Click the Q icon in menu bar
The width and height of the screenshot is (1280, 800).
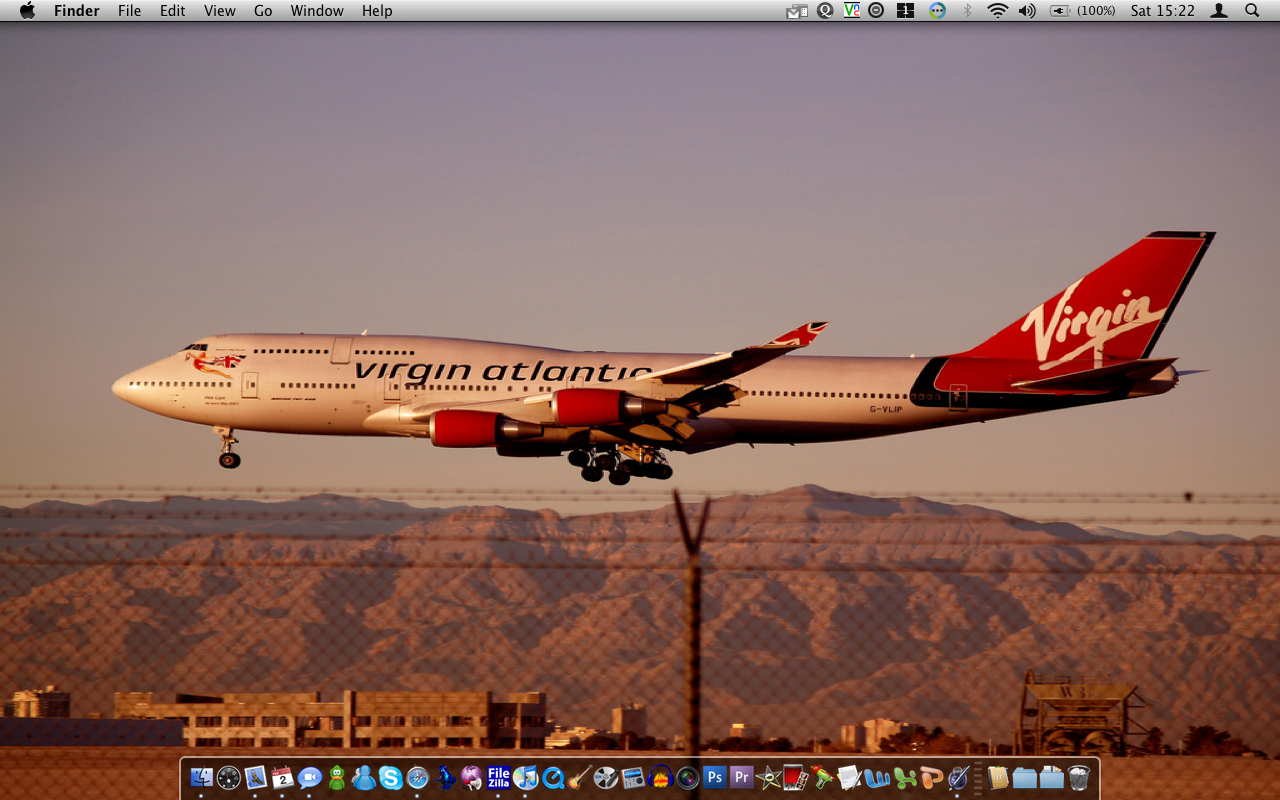pos(825,11)
